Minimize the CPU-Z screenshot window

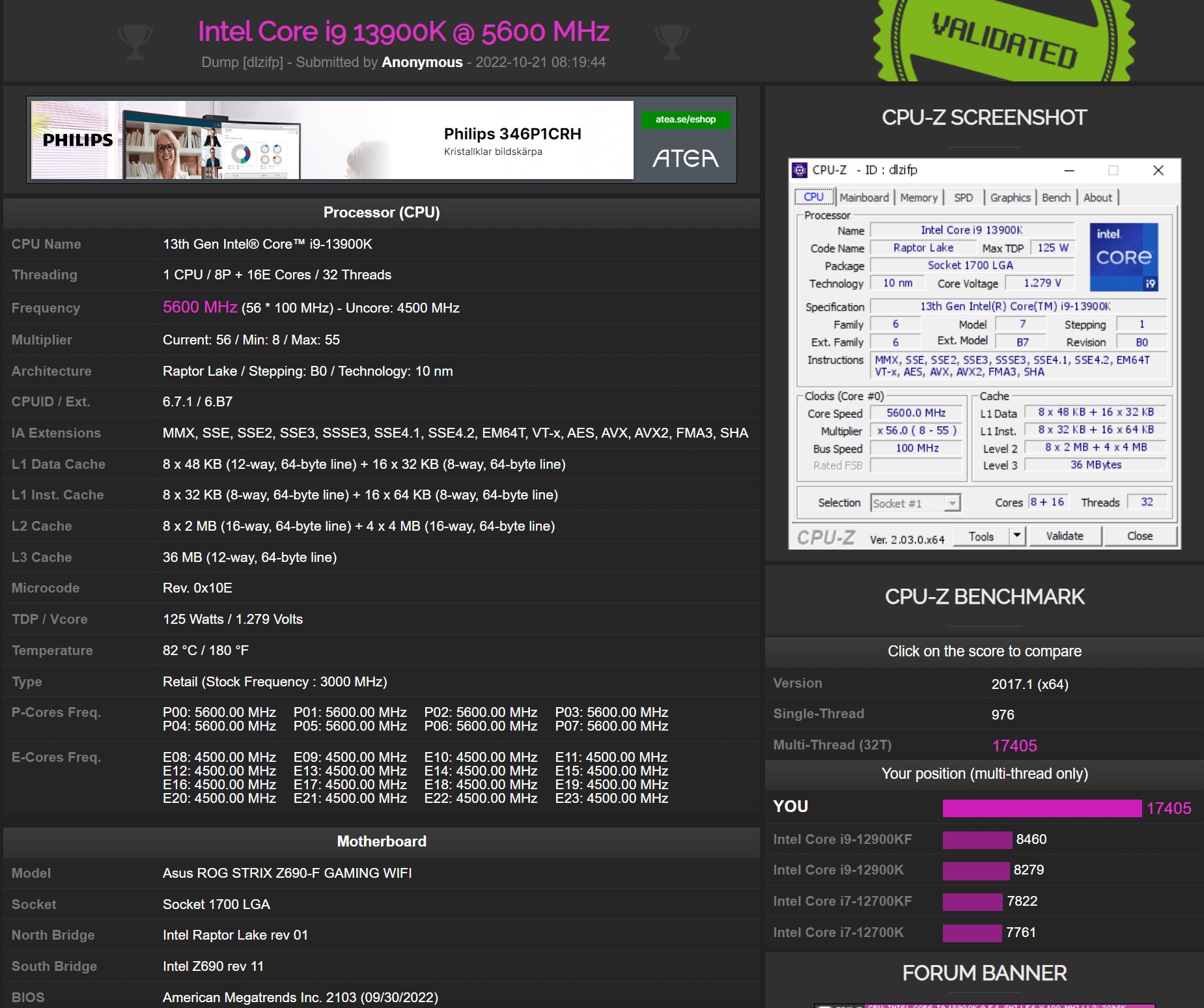pyautogui.click(x=1069, y=171)
